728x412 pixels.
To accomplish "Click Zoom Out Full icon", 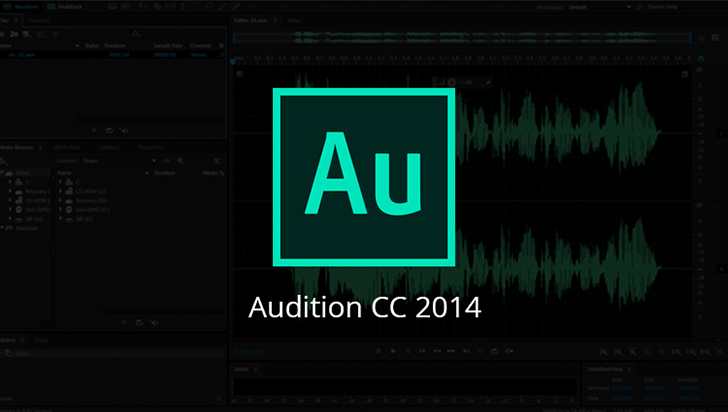I will pos(662,352).
